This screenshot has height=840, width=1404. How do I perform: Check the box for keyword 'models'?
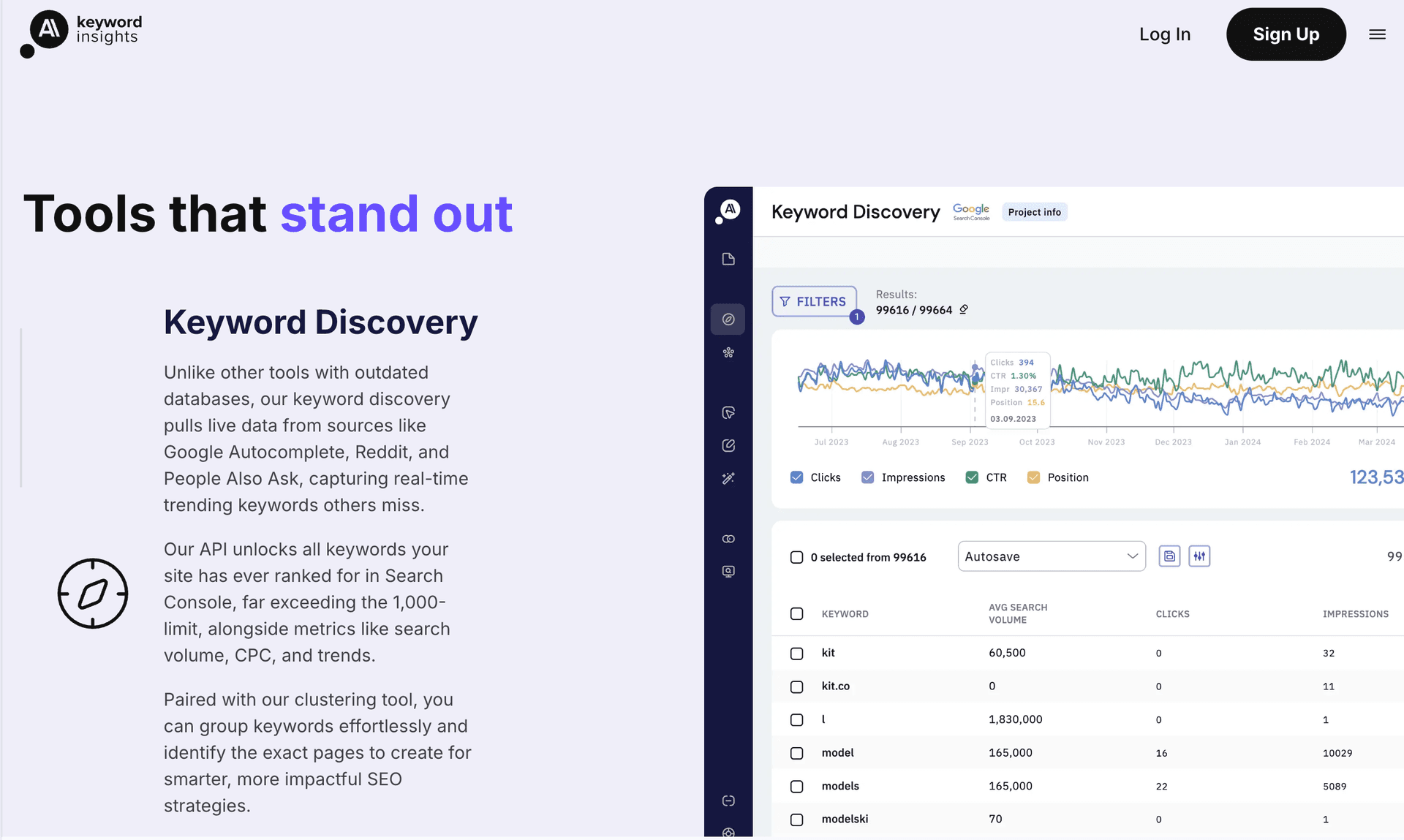pos(797,787)
